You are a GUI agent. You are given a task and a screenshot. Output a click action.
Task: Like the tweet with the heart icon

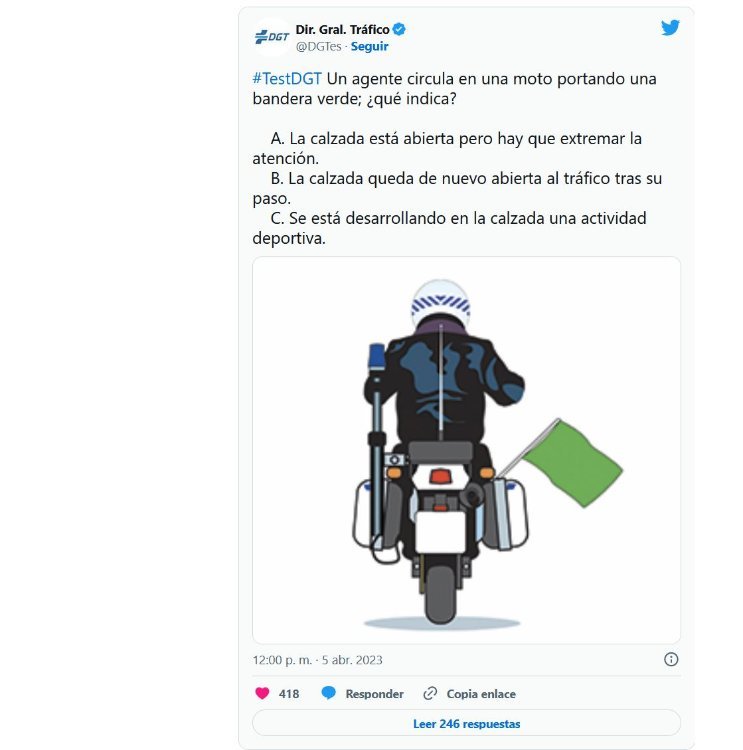pyautogui.click(x=262, y=694)
